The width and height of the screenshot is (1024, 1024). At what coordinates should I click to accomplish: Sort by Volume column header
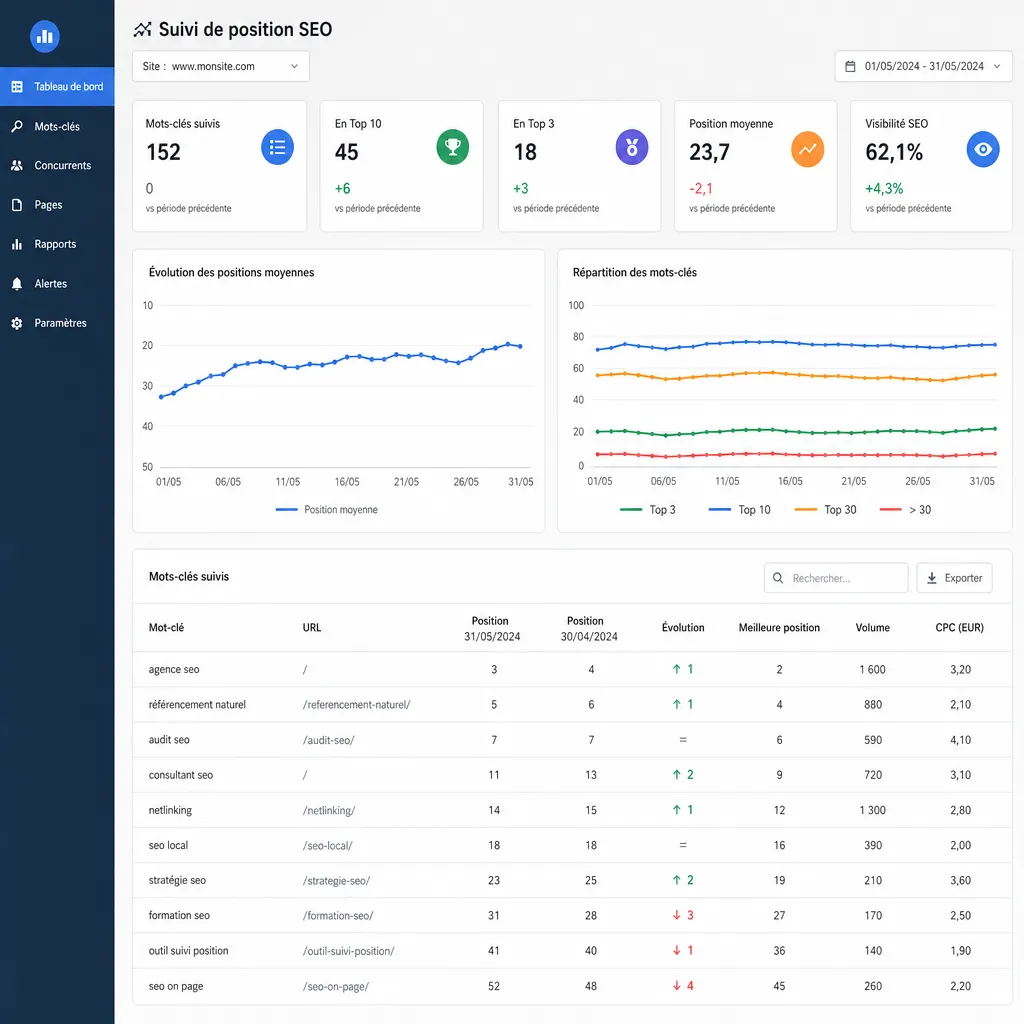point(872,628)
